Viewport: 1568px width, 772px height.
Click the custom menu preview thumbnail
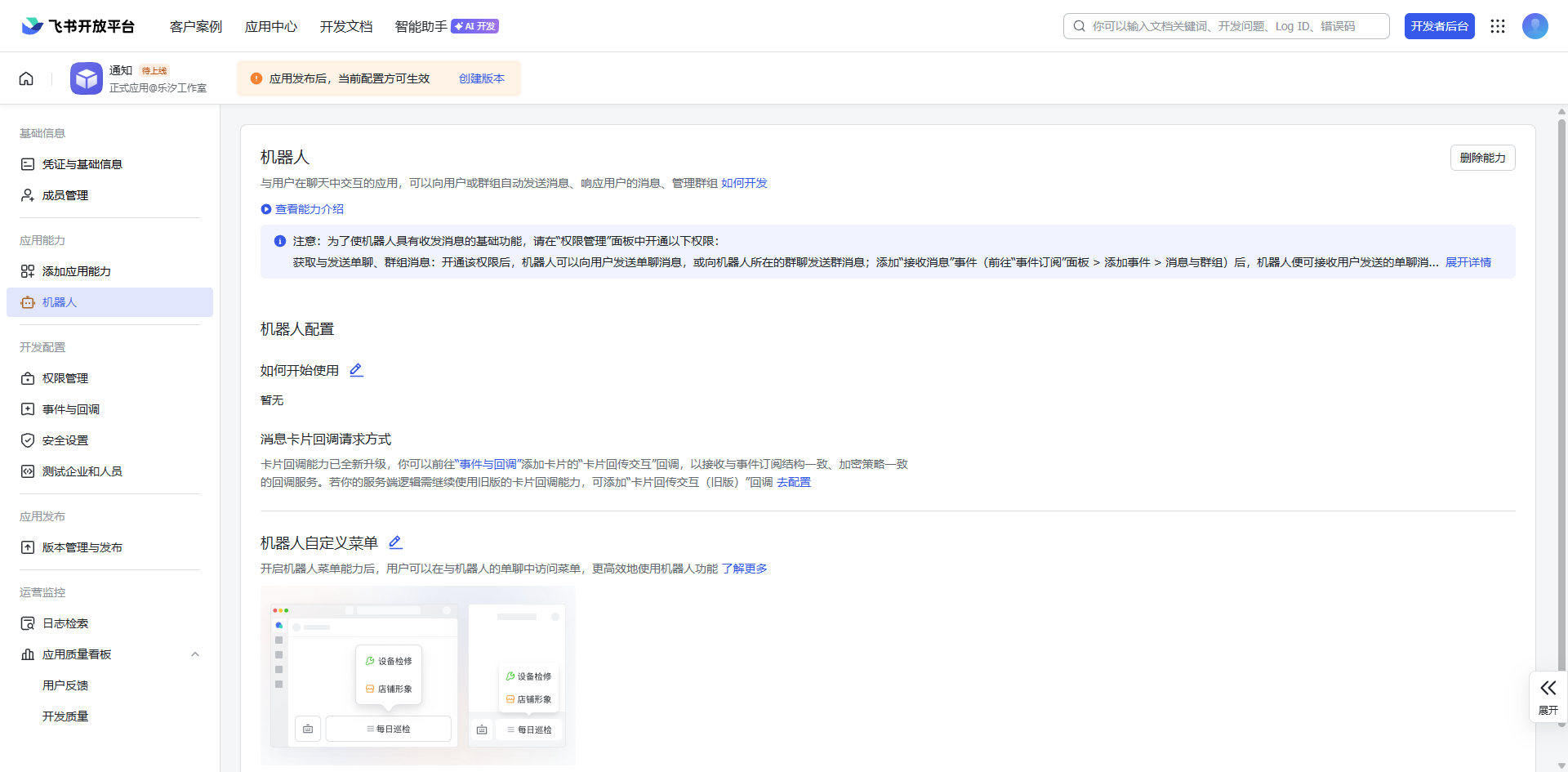point(417,675)
